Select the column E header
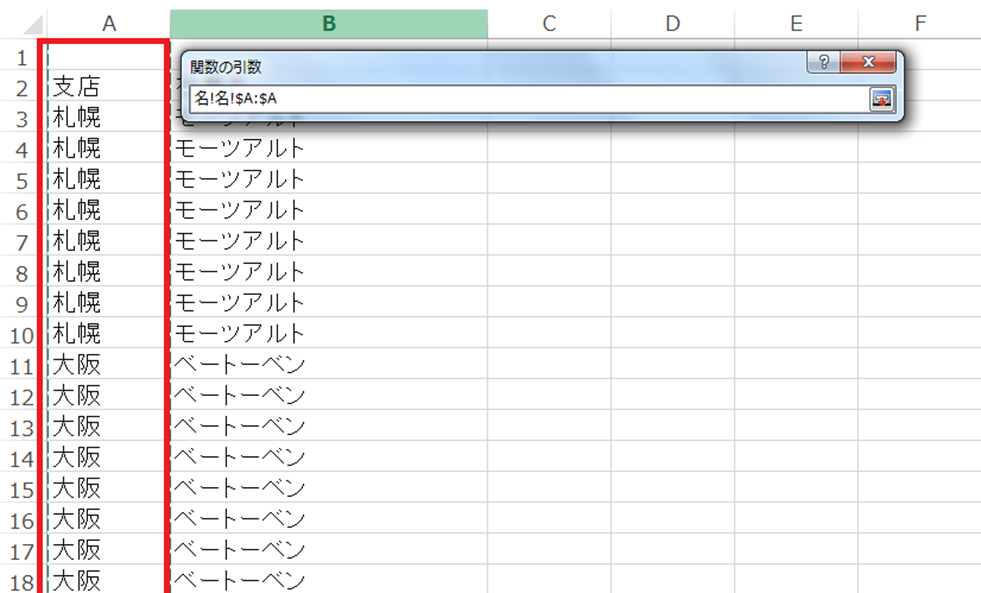This screenshot has height=593, width=981. (796, 24)
